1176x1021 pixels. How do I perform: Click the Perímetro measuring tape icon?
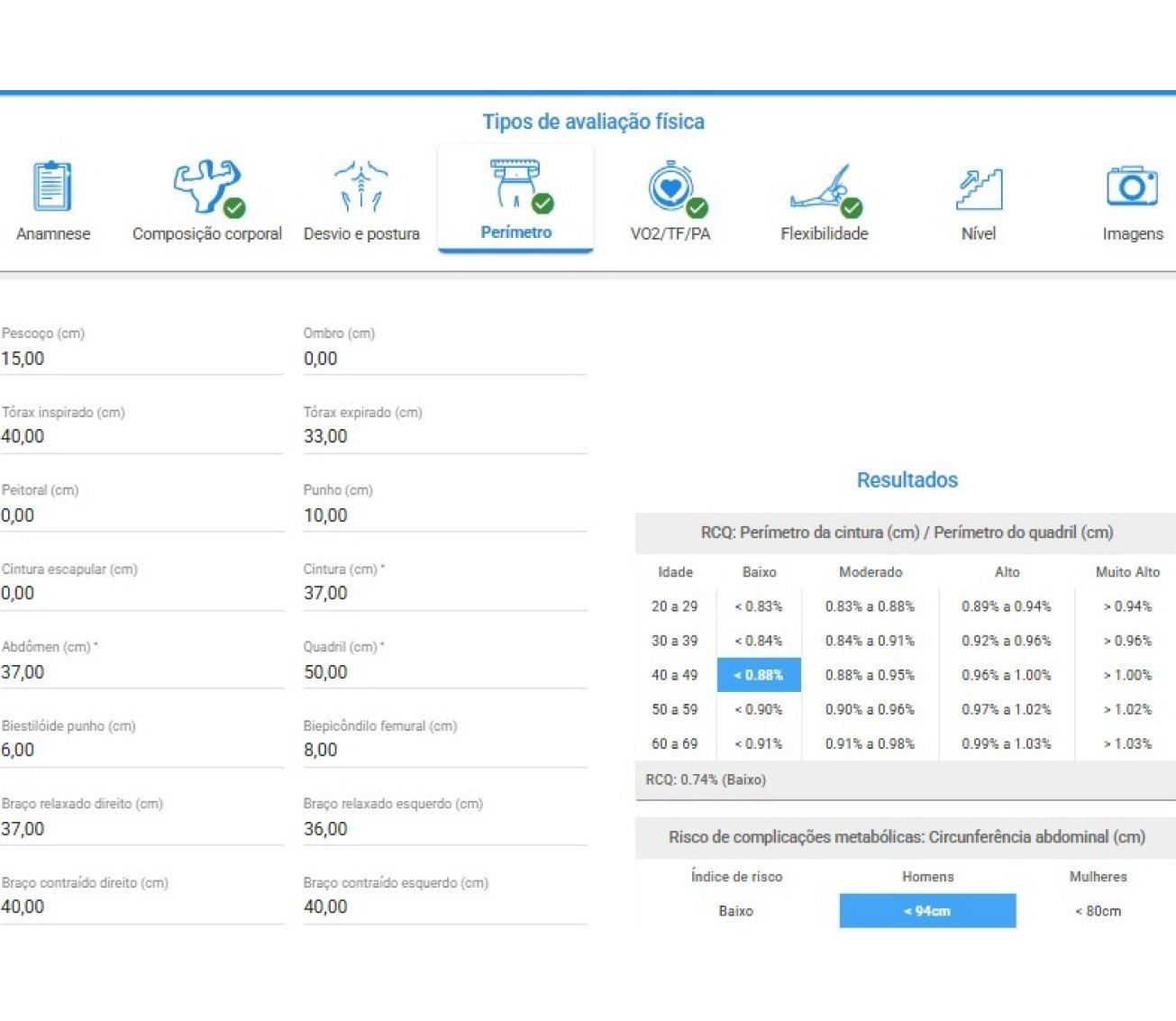point(515,184)
